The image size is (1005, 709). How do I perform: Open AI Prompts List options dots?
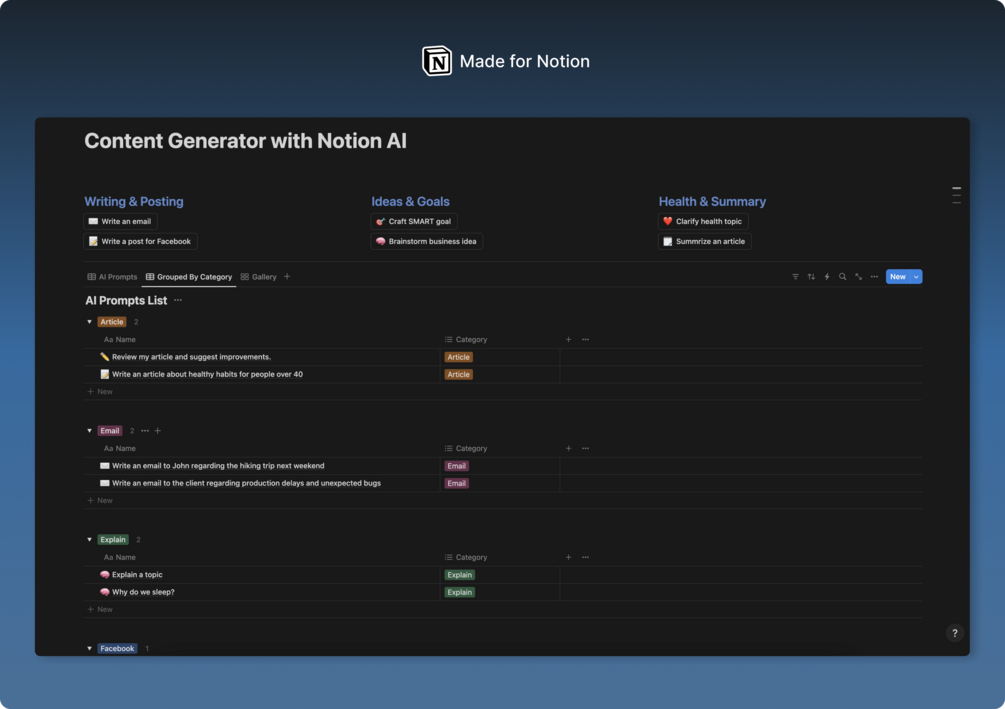coord(178,300)
